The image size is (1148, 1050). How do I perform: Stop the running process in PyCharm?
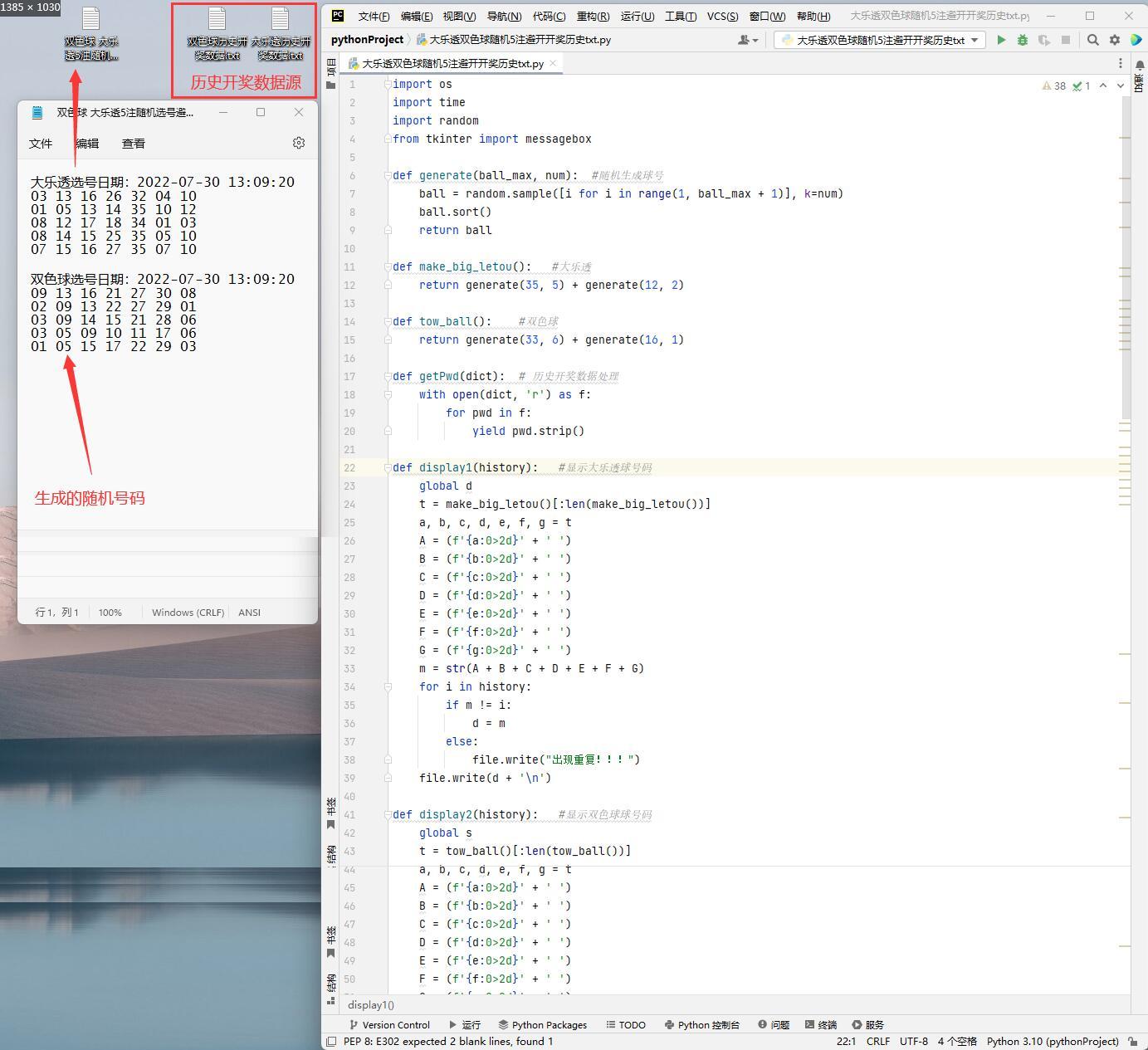click(1066, 40)
